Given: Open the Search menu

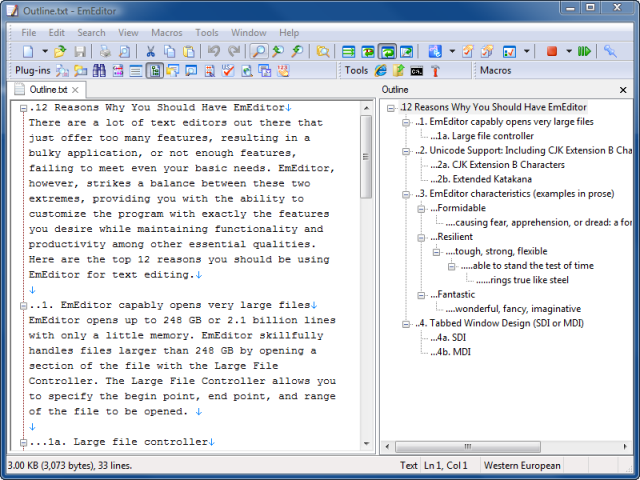Looking at the screenshot, I should tap(91, 33).
